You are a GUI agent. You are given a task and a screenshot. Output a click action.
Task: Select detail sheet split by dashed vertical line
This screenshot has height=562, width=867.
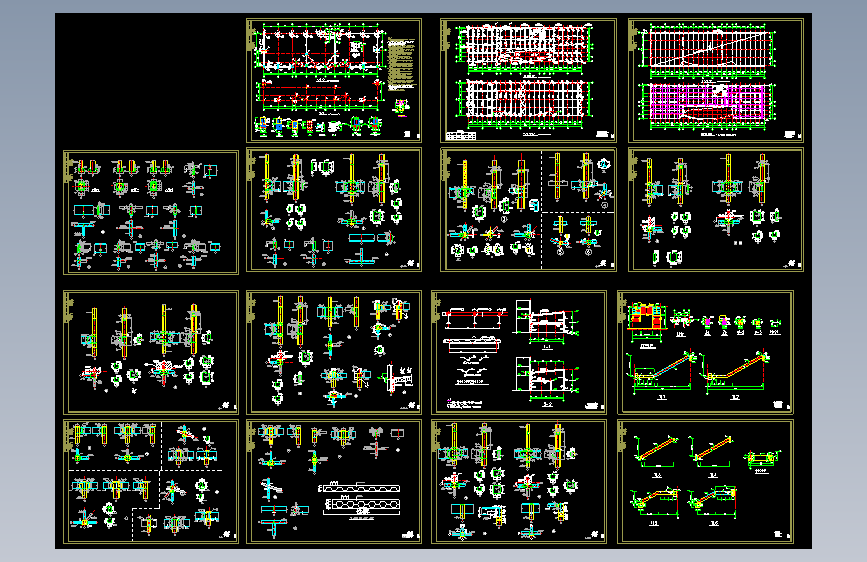tap(528, 210)
